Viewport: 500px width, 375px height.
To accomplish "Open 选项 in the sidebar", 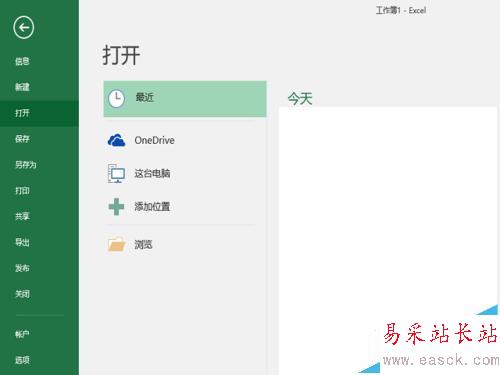I will tap(22, 360).
